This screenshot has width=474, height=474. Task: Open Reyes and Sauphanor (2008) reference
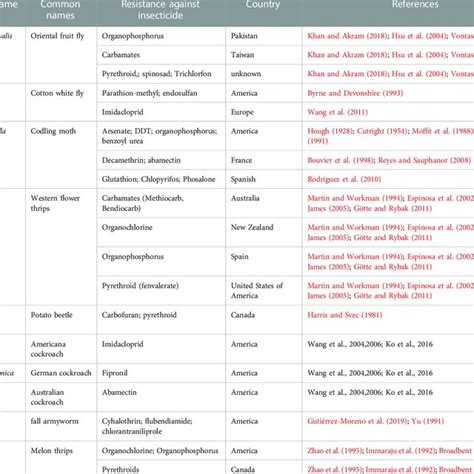pyautogui.click(x=425, y=160)
